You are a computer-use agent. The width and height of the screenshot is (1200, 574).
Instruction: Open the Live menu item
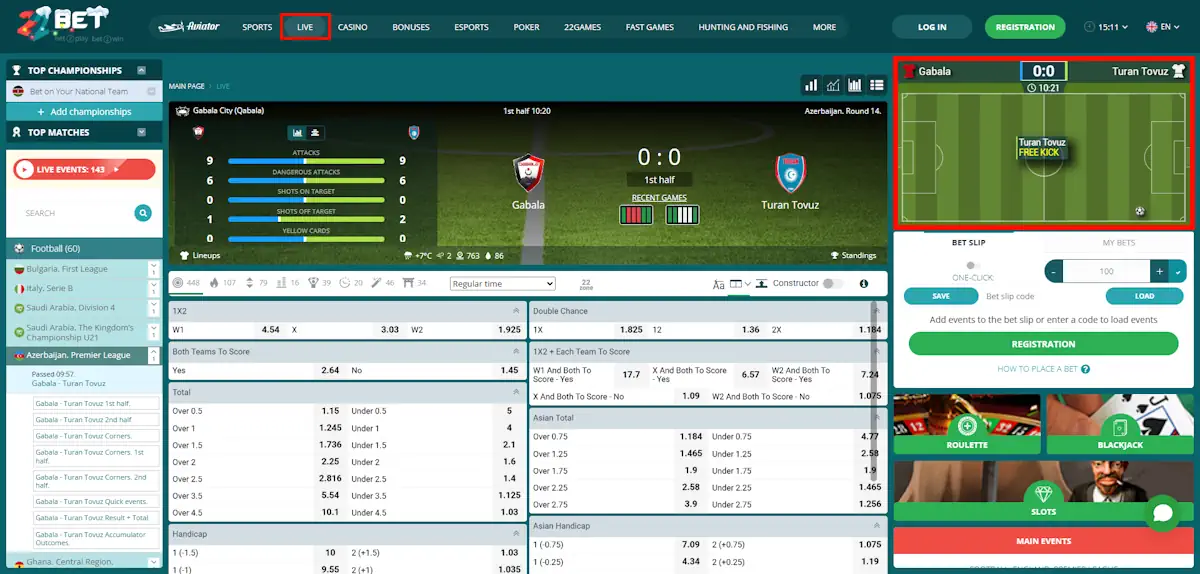[x=305, y=27]
